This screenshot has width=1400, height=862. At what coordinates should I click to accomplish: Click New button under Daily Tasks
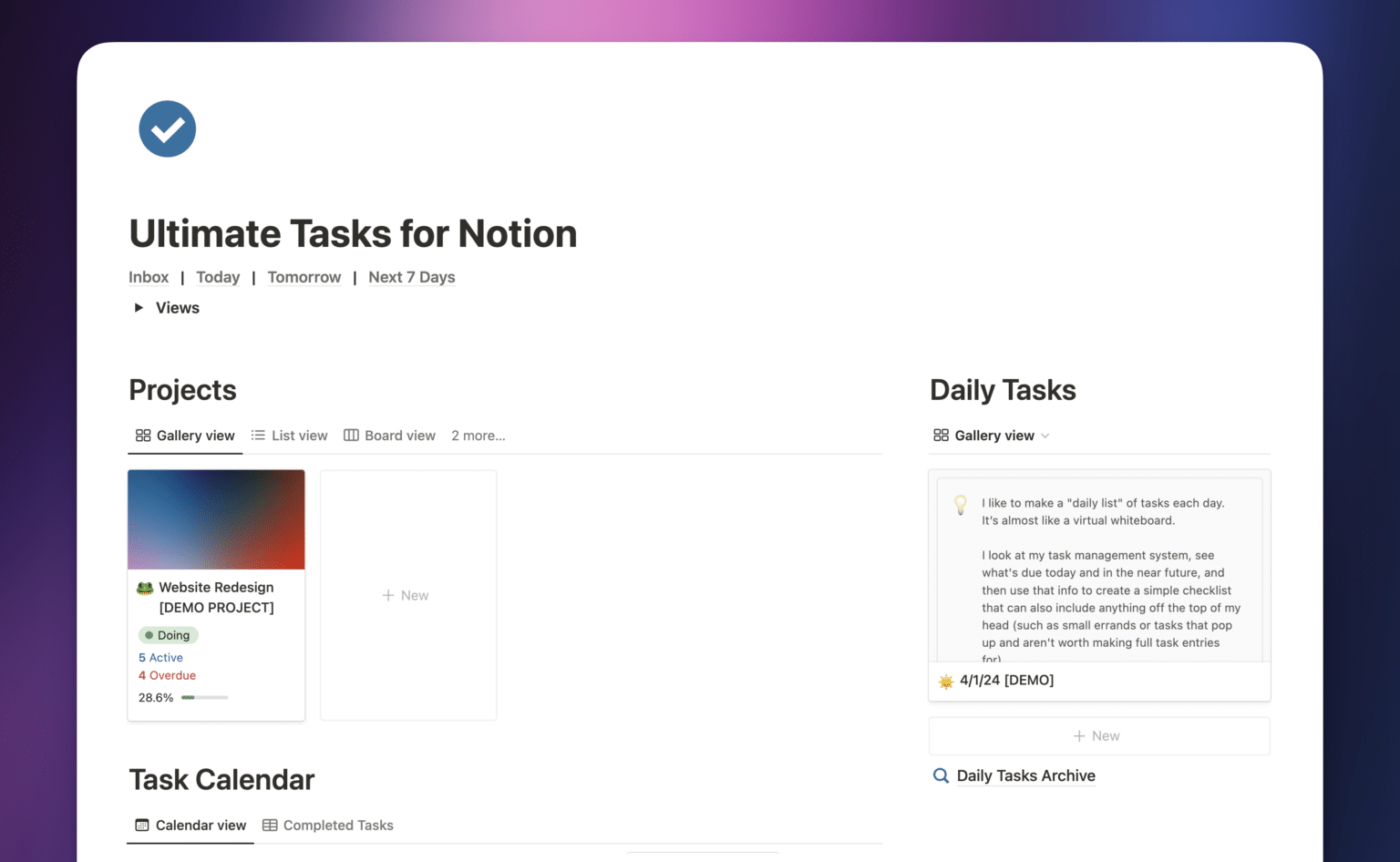tap(1098, 735)
